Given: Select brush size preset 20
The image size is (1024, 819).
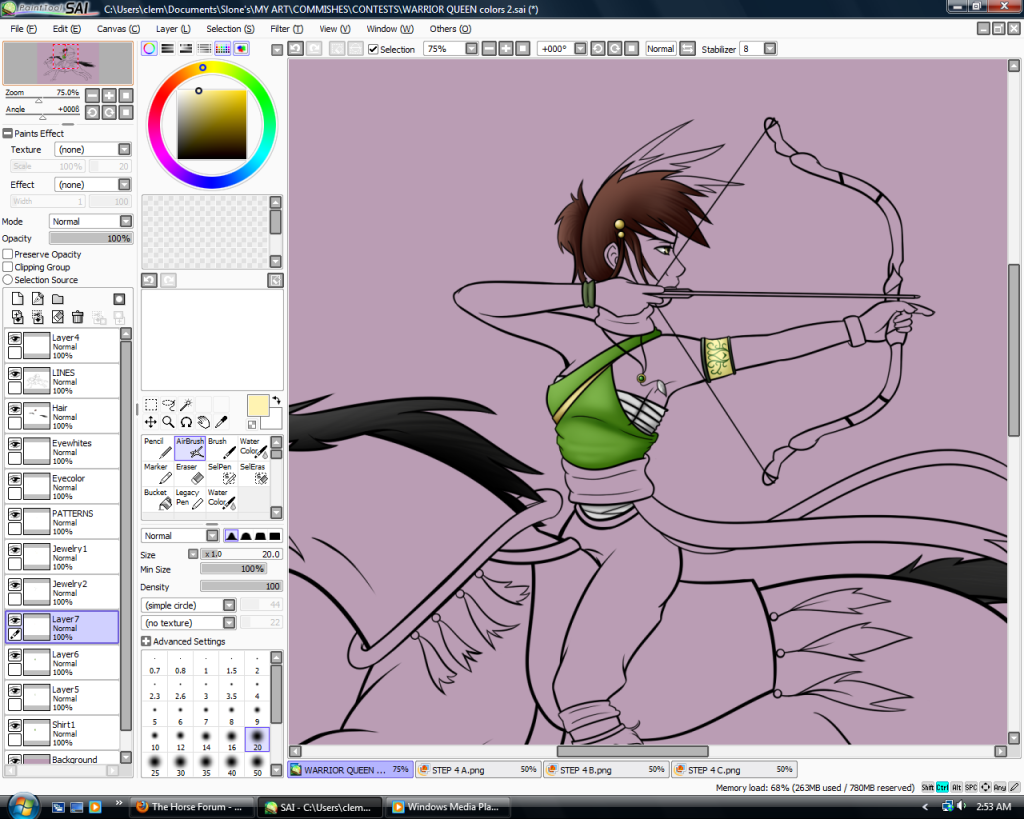Looking at the screenshot, I should [257, 740].
